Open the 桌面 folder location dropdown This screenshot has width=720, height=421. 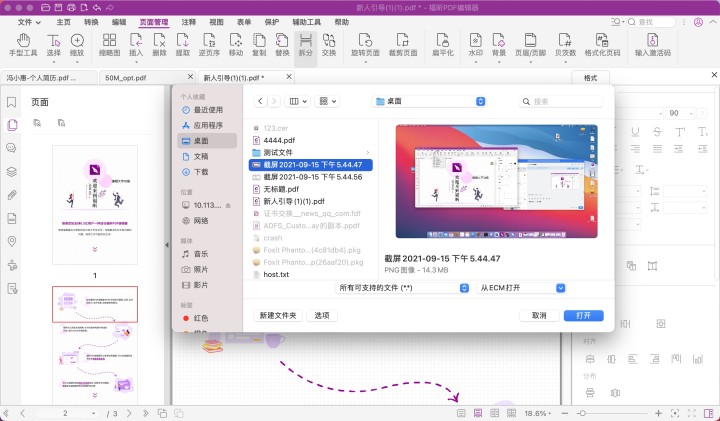(428, 101)
